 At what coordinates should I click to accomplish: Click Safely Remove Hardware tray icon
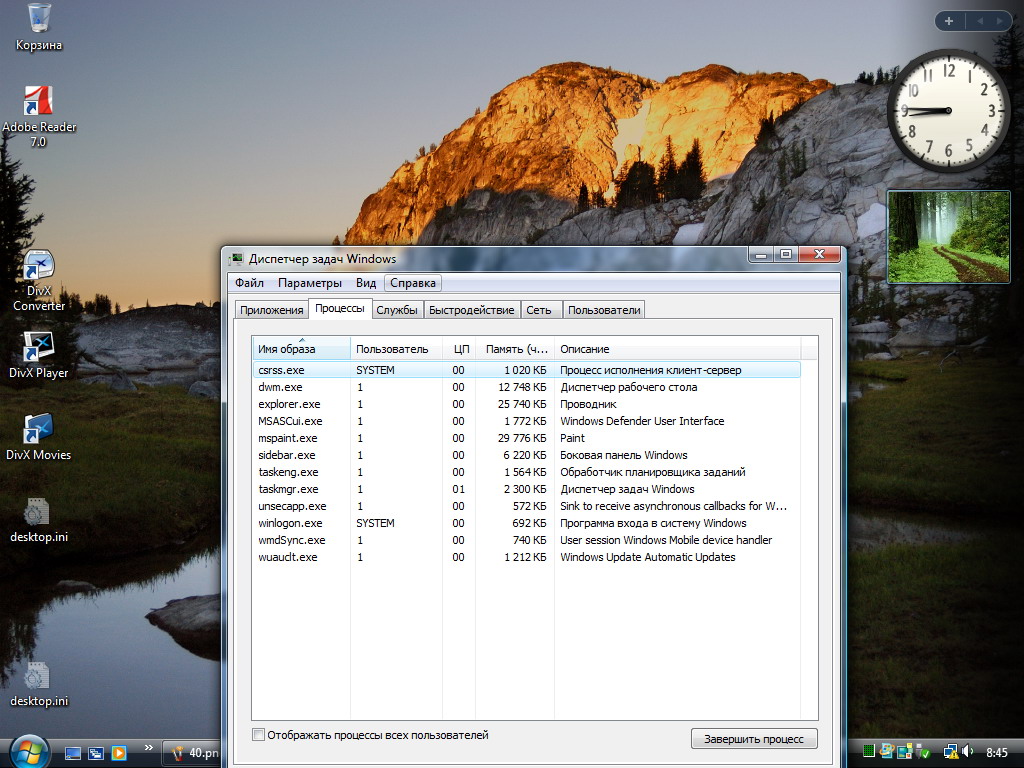click(x=924, y=752)
